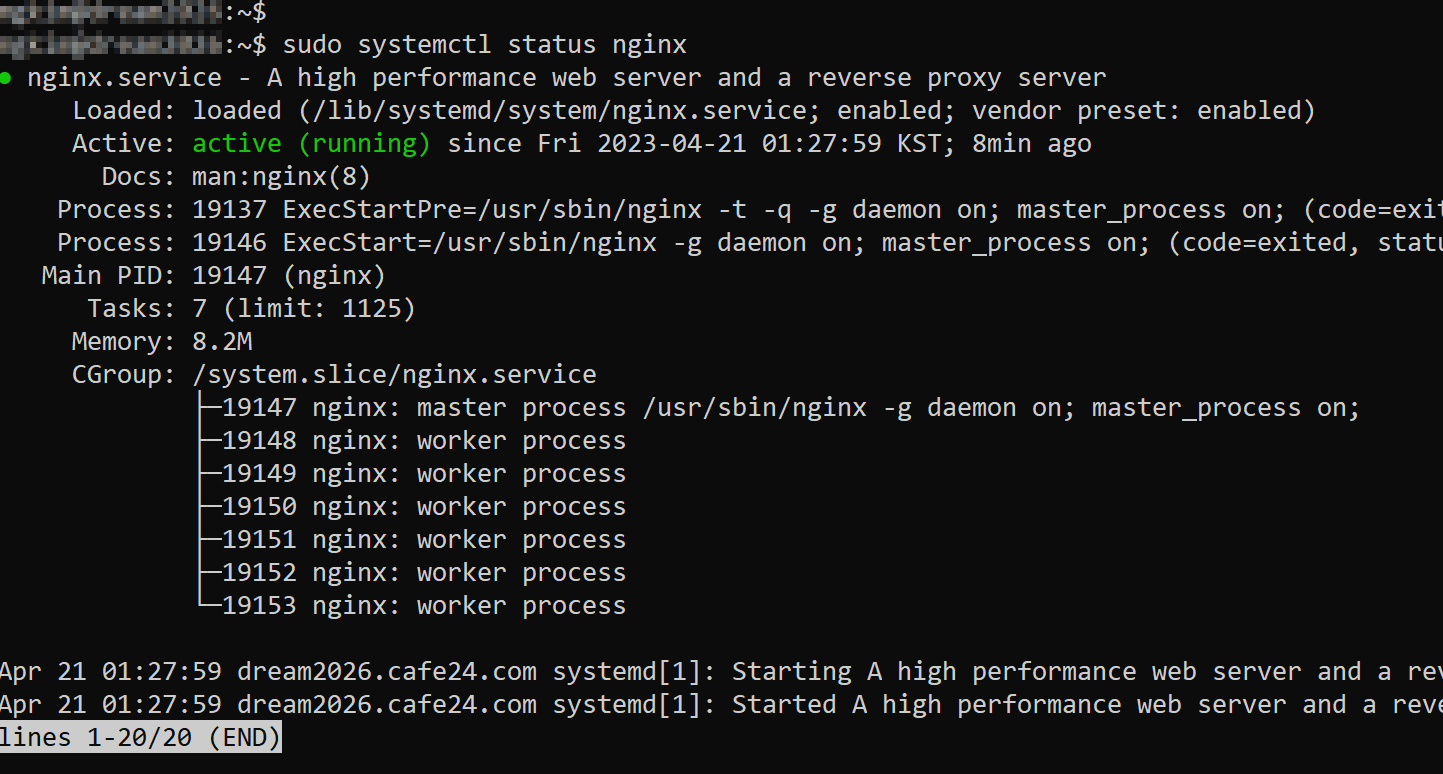Click the '19147 nginx: master process' tree row

tap(780, 408)
